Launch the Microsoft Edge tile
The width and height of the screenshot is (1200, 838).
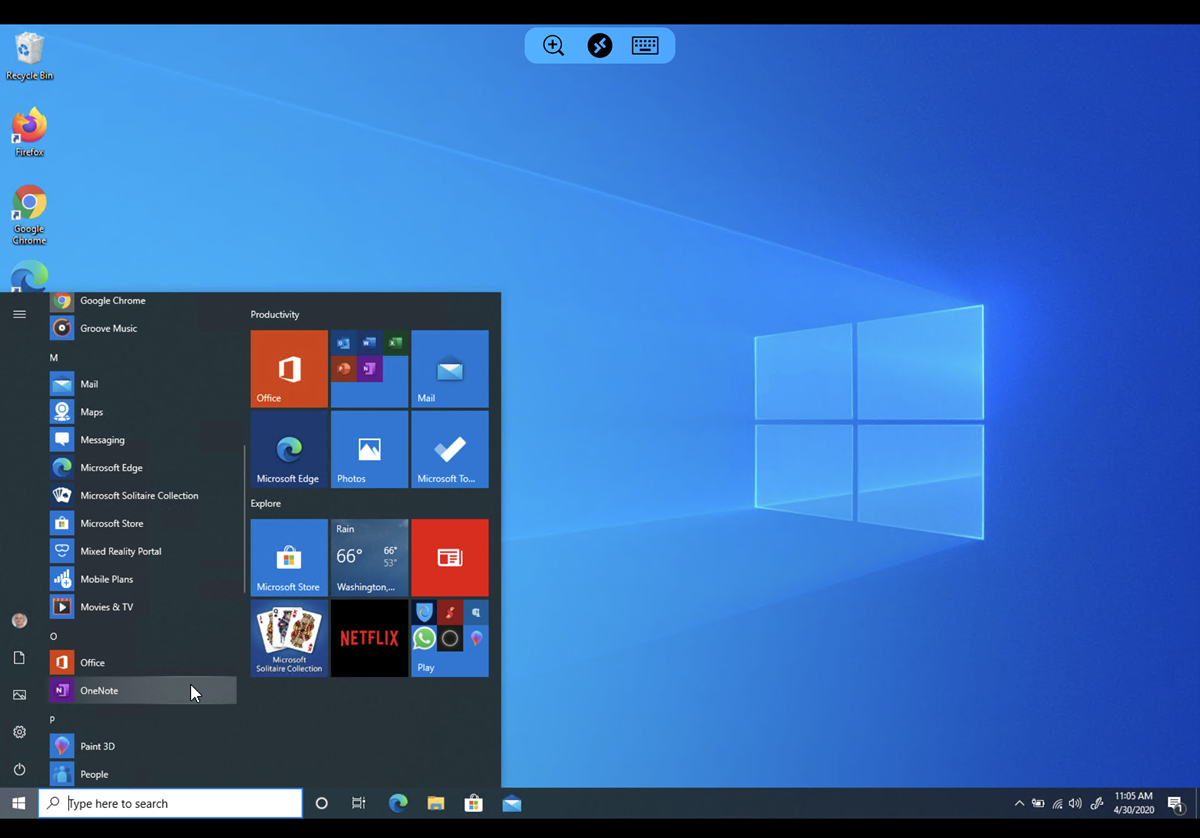click(289, 450)
